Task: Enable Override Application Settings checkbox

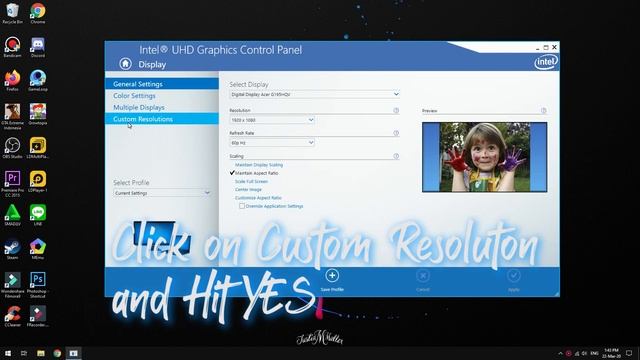Action: coord(242,206)
